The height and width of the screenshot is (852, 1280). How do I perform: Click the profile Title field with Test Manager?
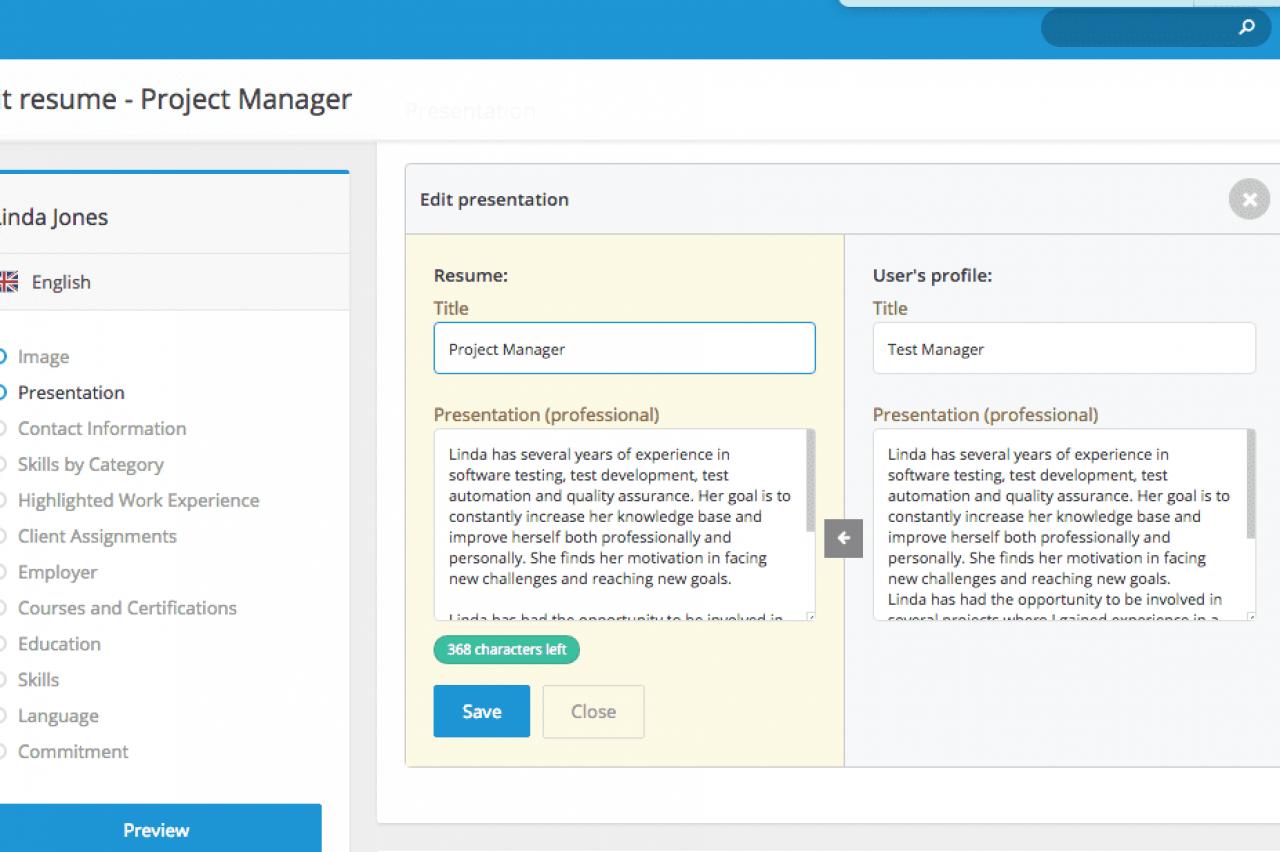click(x=1063, y=349)
